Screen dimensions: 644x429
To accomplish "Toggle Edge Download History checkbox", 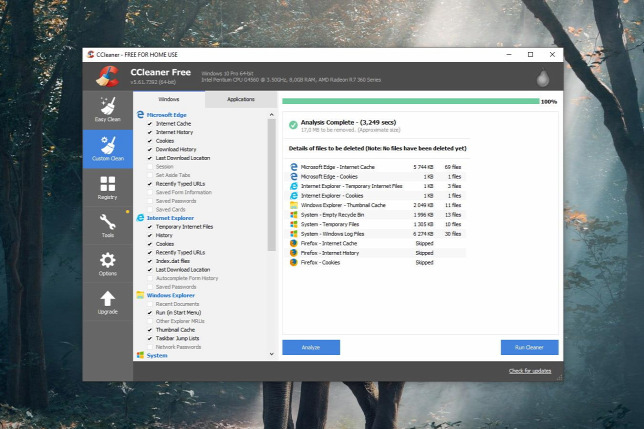I will [x=150, y=149].
